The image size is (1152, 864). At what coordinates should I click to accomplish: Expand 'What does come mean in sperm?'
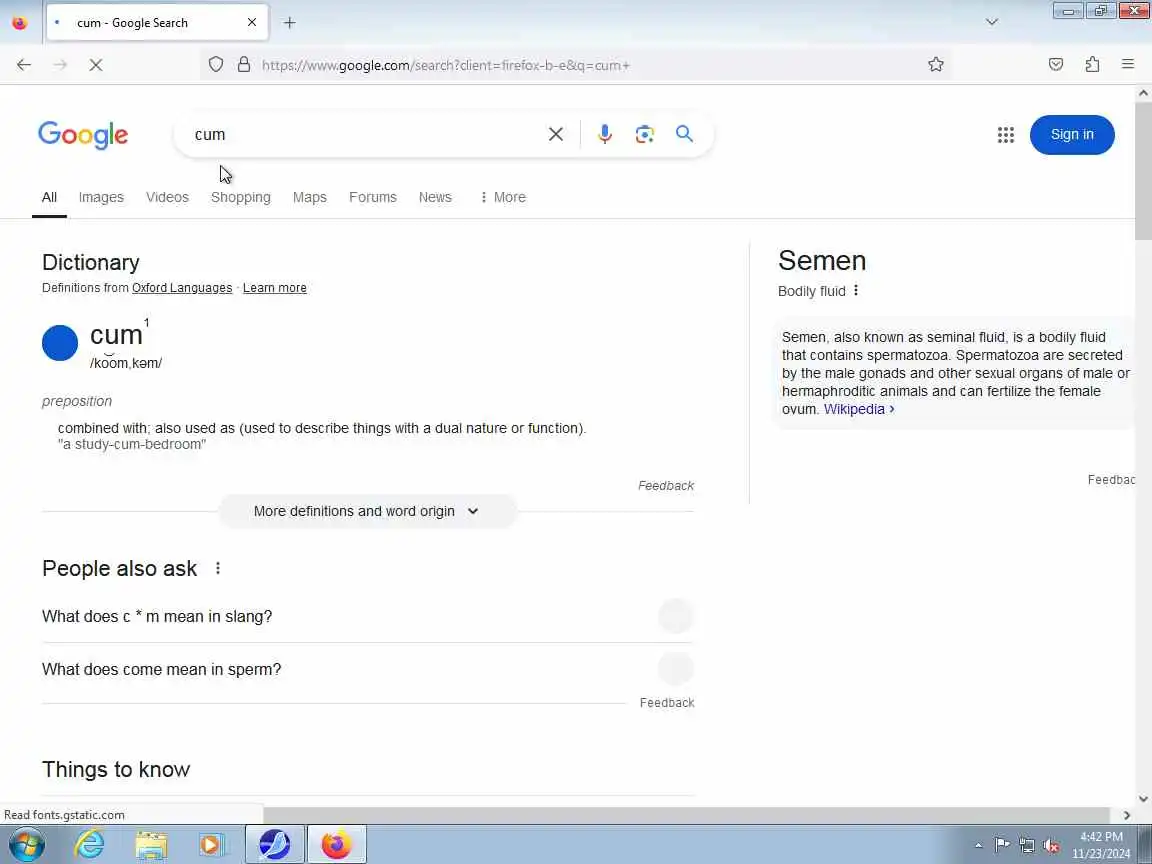click(x=367, y=669)
